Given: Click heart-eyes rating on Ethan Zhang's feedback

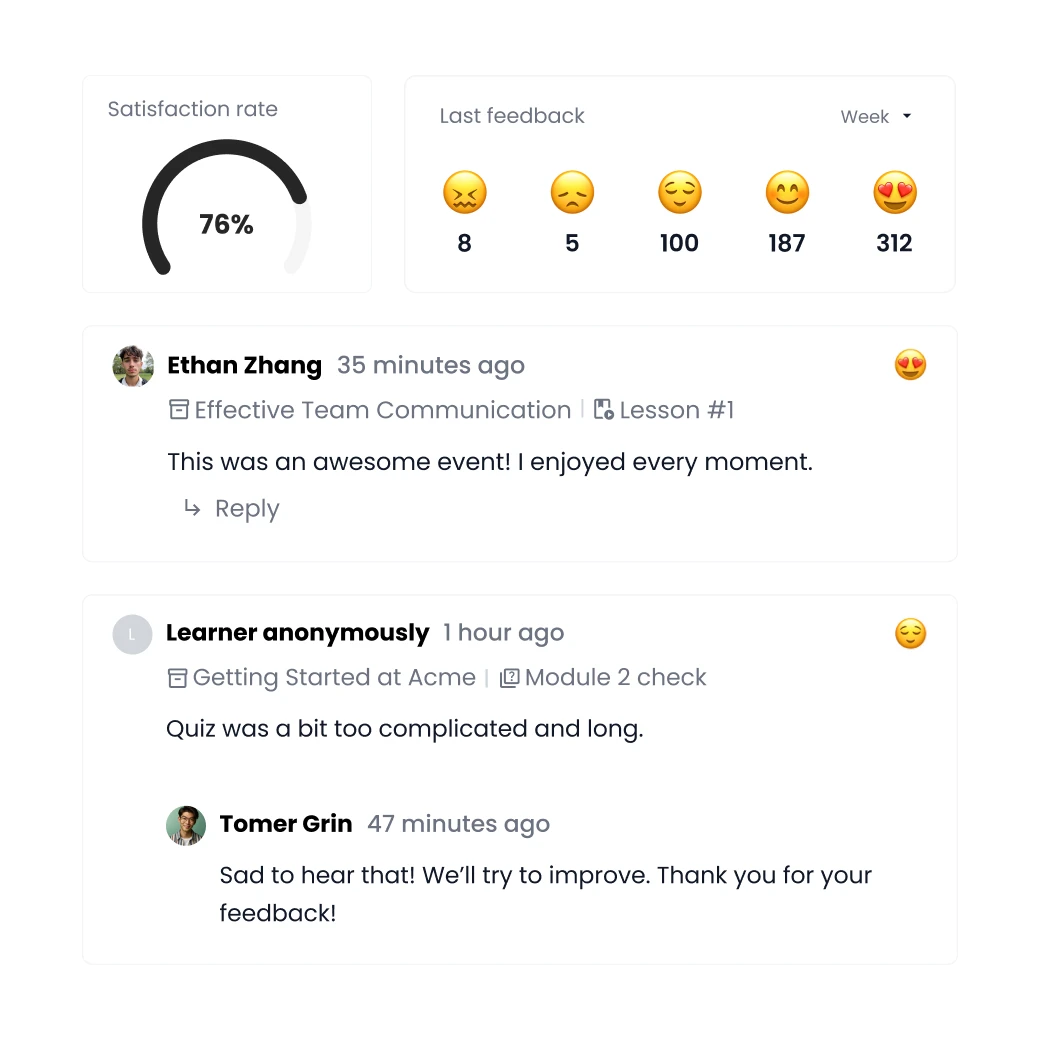Looking at the screenshot, I should pyautogui.click(x=910, y=365).
